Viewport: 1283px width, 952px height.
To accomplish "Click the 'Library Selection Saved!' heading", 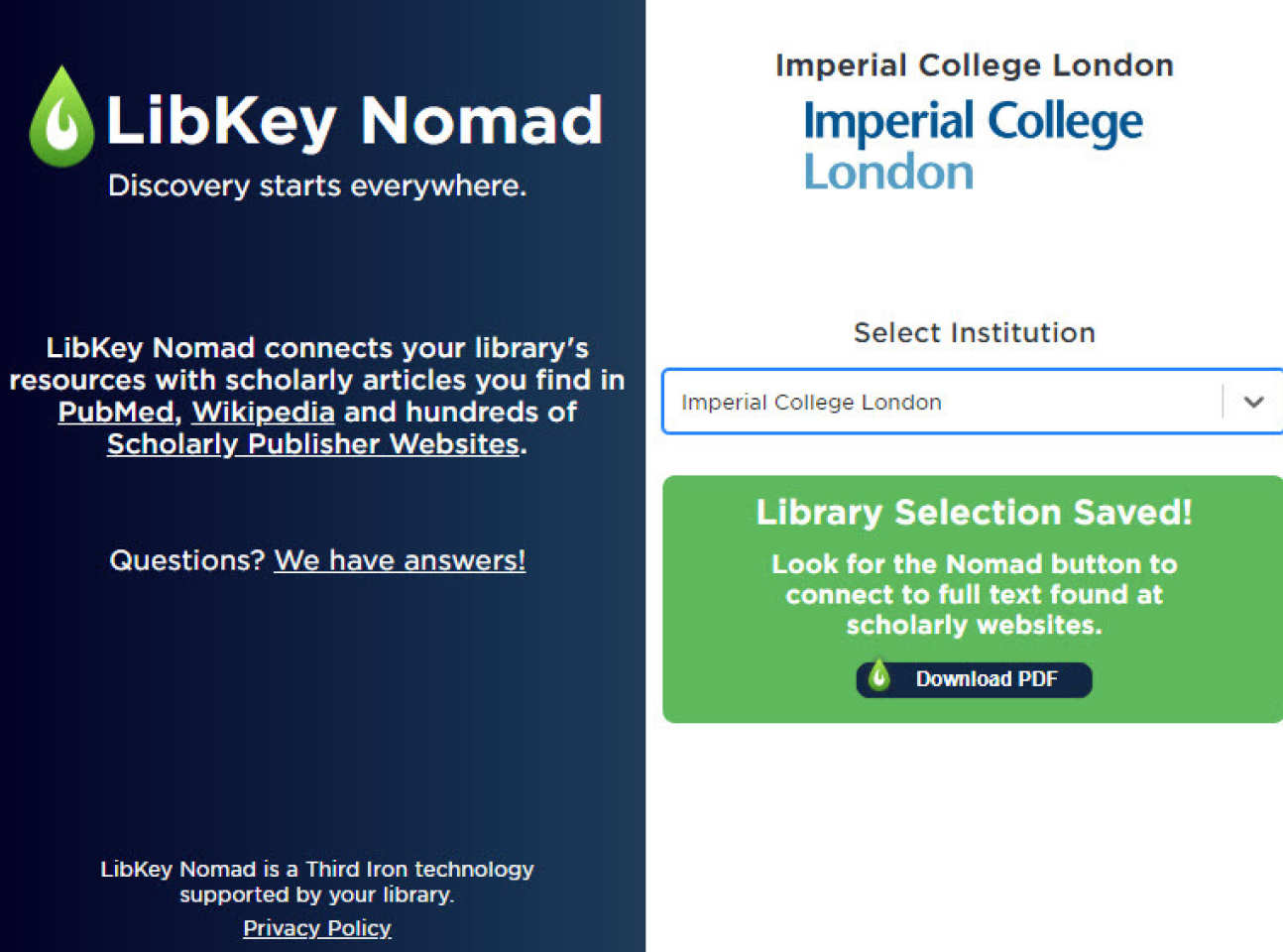I will point(974,512).
